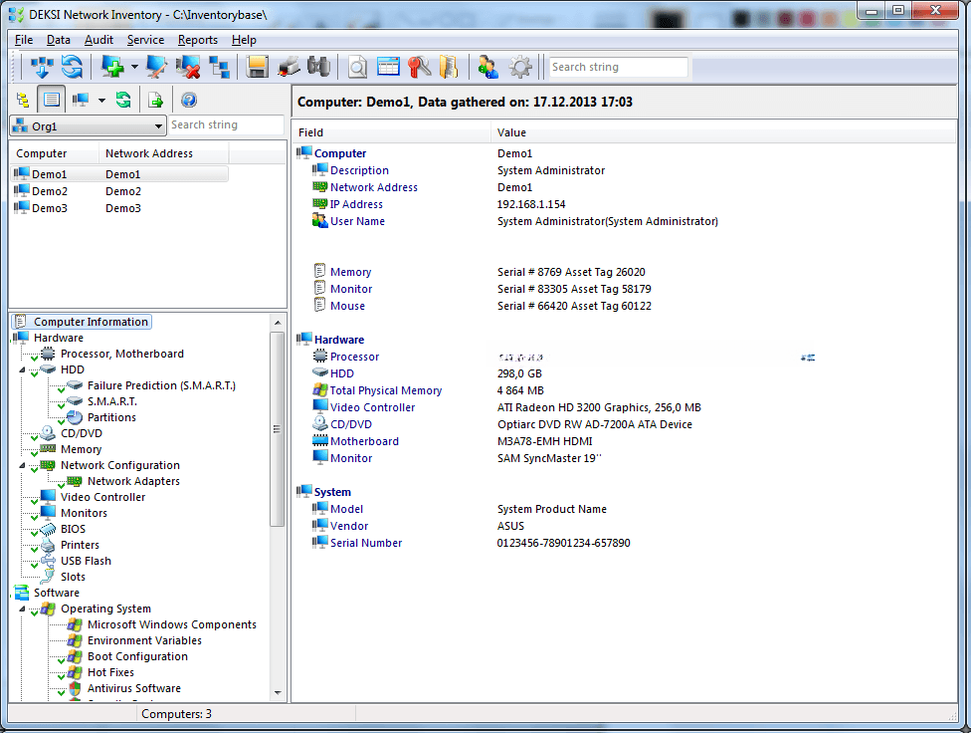971x733 pixels.
Task: Switch to tree view icon in the left toolbar
Action: point(23,100)
